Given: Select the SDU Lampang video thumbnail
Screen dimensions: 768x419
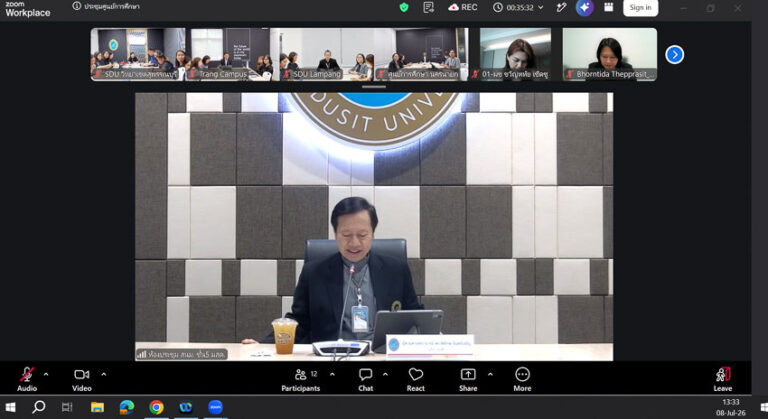Looking at the screenshot, I should [x=326, y=54].
